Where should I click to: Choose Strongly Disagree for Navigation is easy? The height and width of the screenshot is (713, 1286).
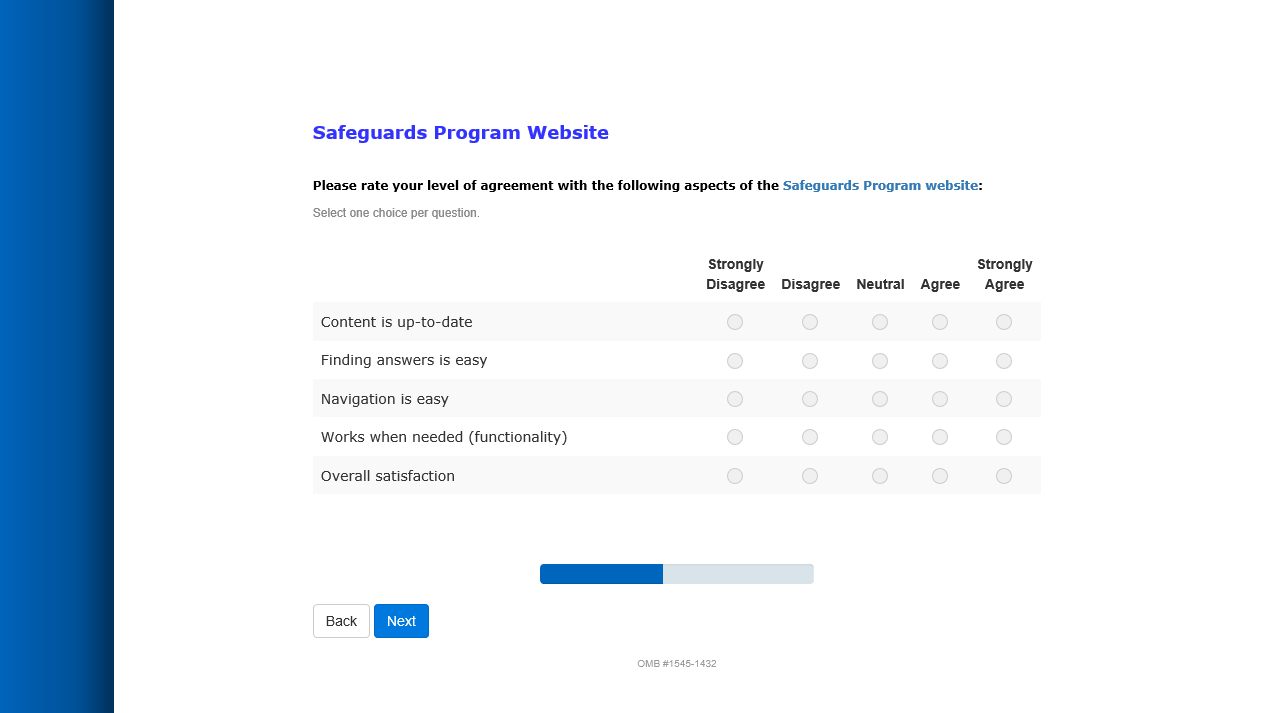[735, 399]
